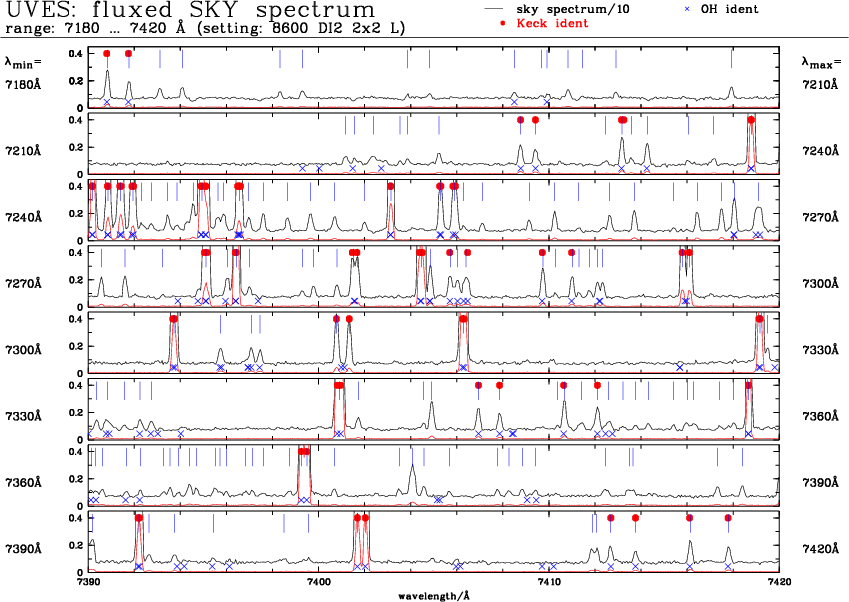This screenshot has width=849, height=602.
Task: Click the left label 7330Å
Action: point(23,416)
